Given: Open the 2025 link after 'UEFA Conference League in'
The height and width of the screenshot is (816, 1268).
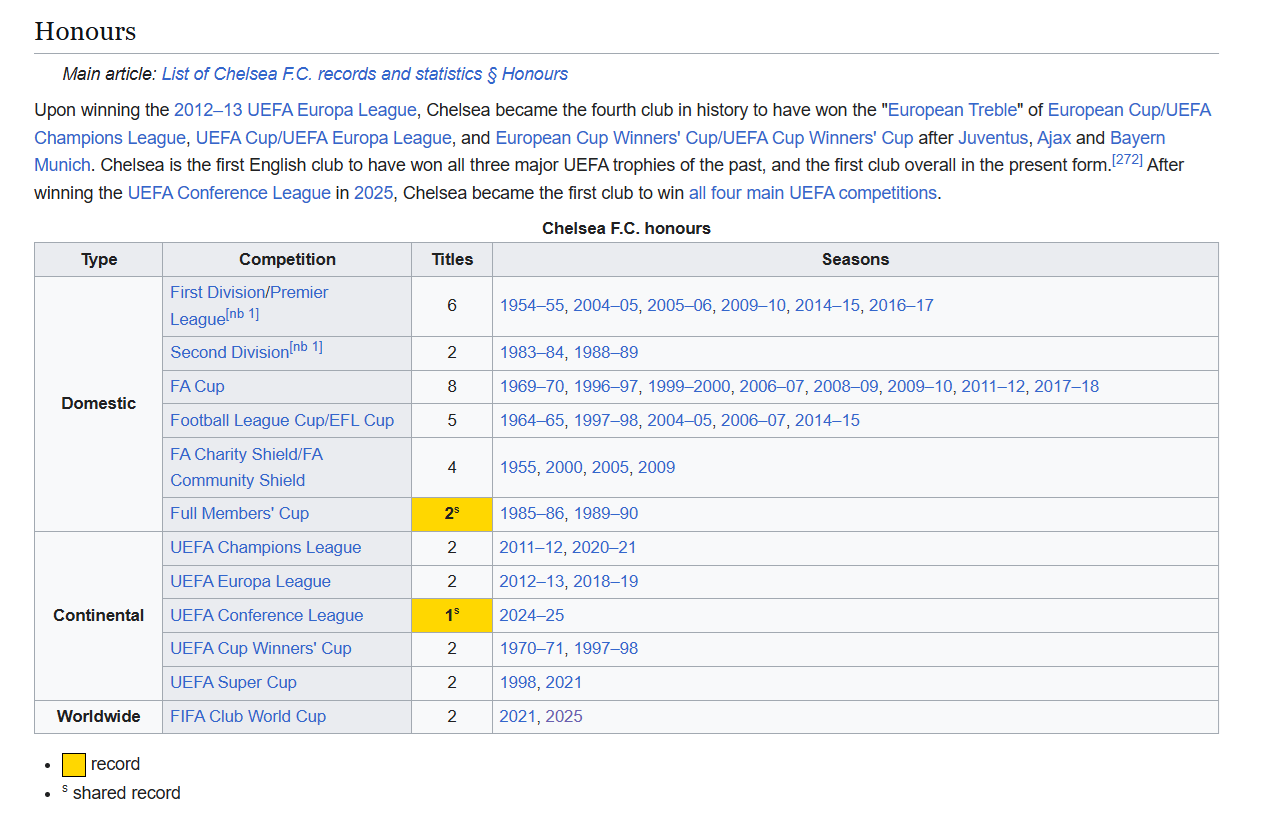Looking at the screenshot, I should 373,193.
